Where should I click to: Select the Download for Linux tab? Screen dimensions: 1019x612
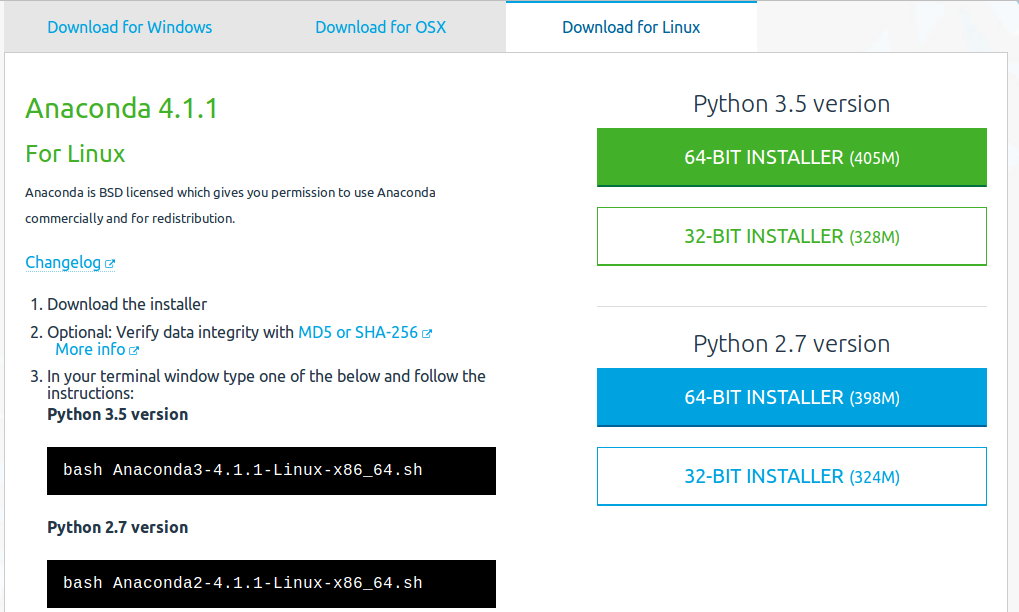(x=631, y=27)
